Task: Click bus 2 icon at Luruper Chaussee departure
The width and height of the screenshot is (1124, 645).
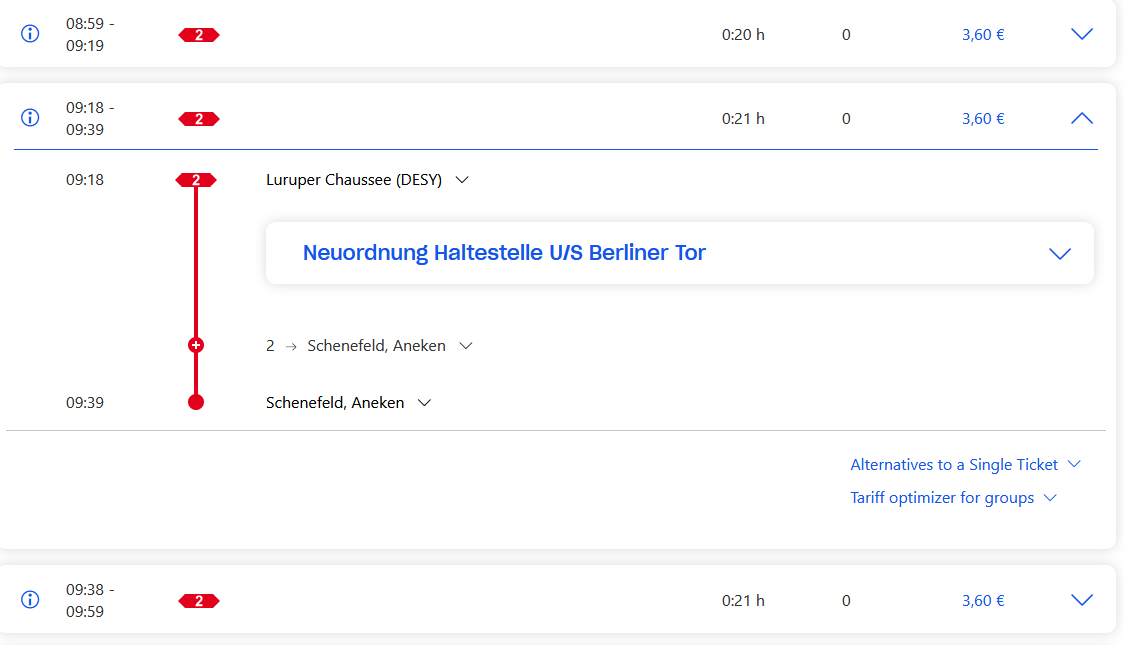Action: (196, 180)
